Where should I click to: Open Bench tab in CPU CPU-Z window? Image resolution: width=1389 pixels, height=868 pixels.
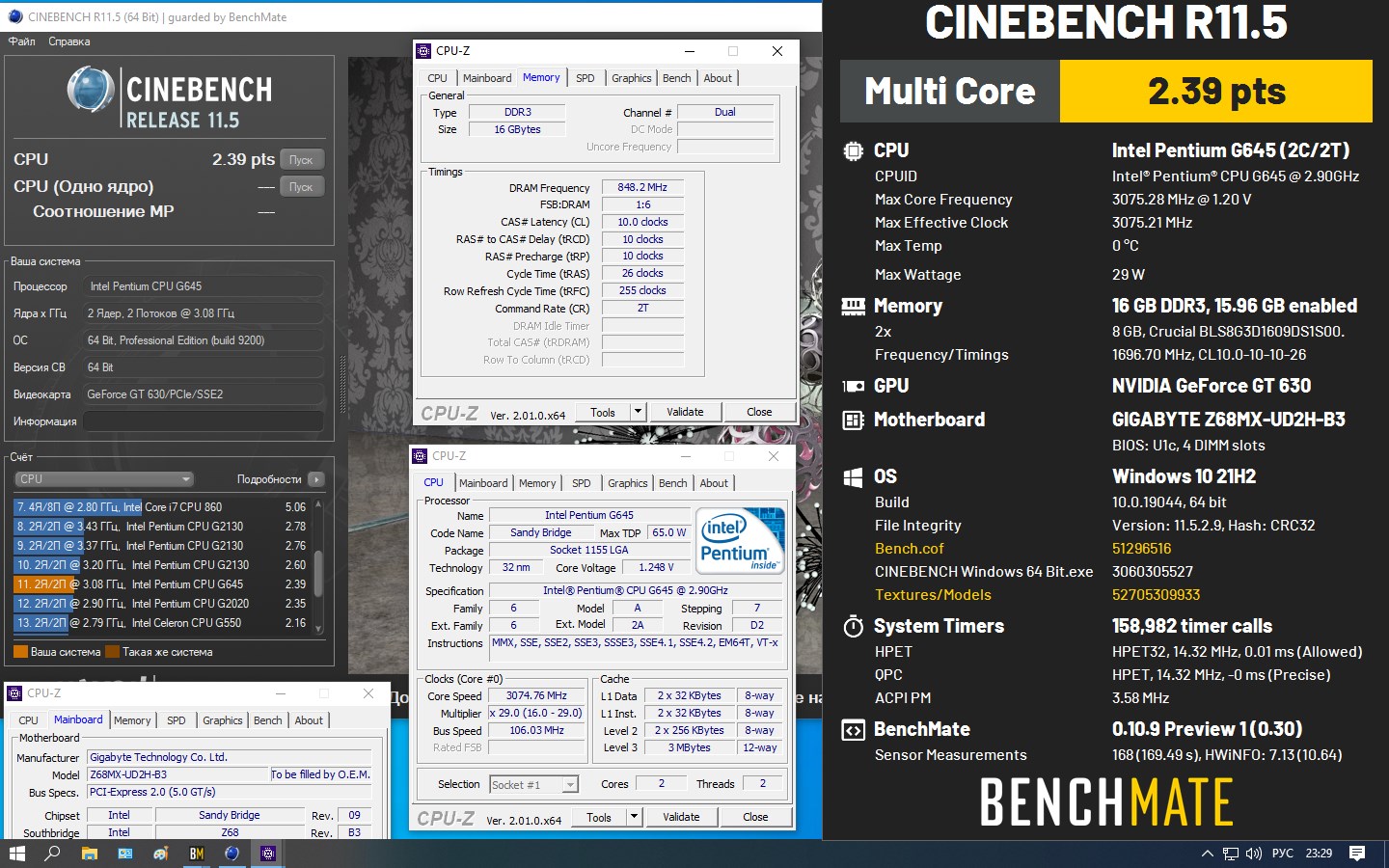pyautogui.click(x=673, y=483)
